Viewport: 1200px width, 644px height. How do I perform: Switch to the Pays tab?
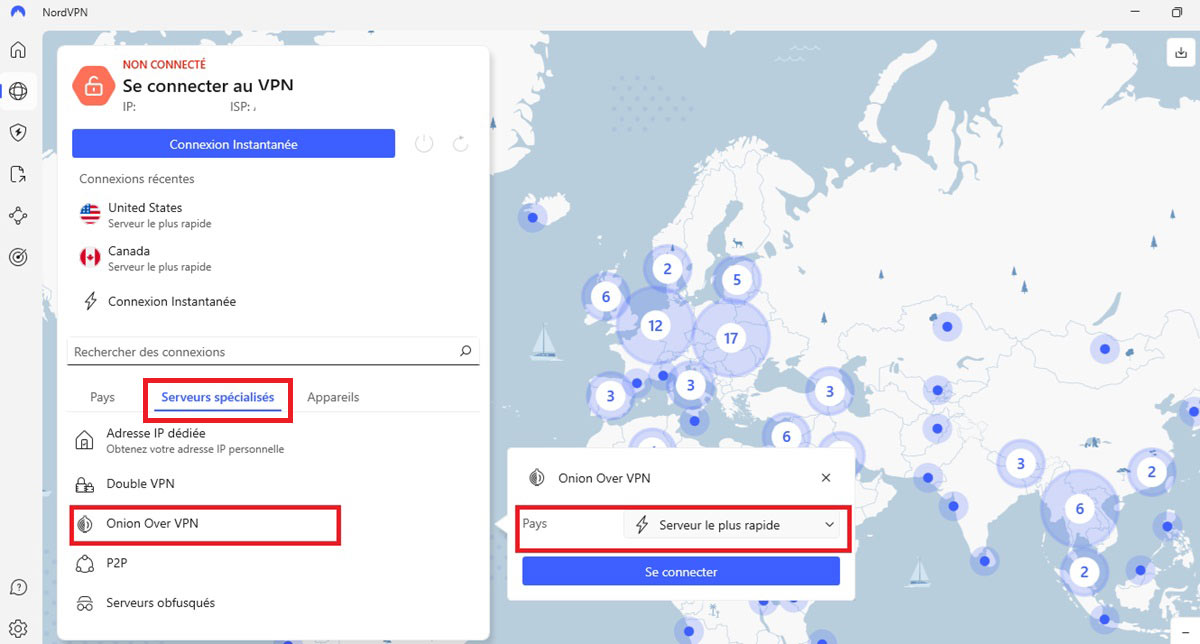pyautogui.click(x=101, y=396)
